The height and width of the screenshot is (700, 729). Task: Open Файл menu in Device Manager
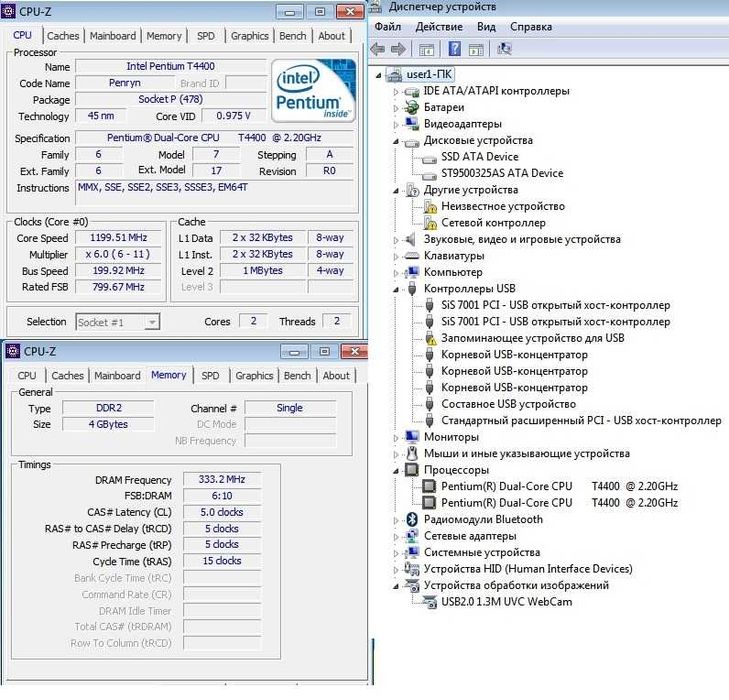[x=388, y=26]
